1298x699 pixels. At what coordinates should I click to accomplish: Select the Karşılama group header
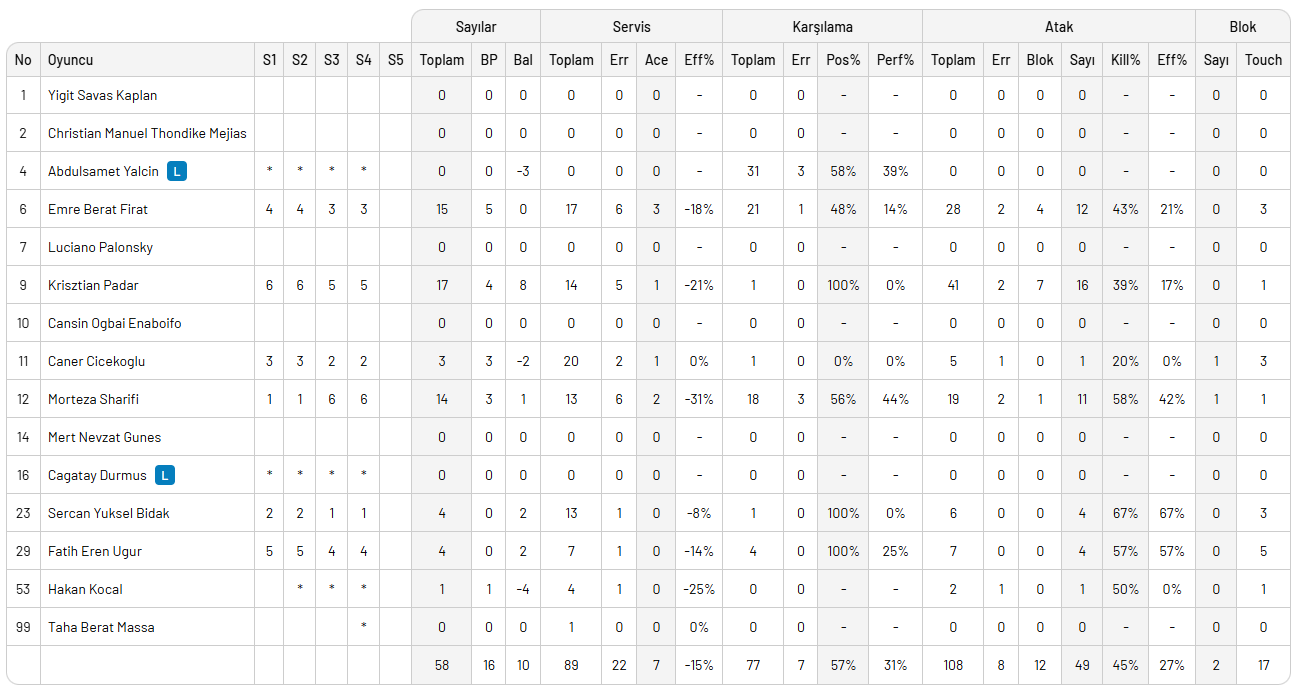click(821, 27)
